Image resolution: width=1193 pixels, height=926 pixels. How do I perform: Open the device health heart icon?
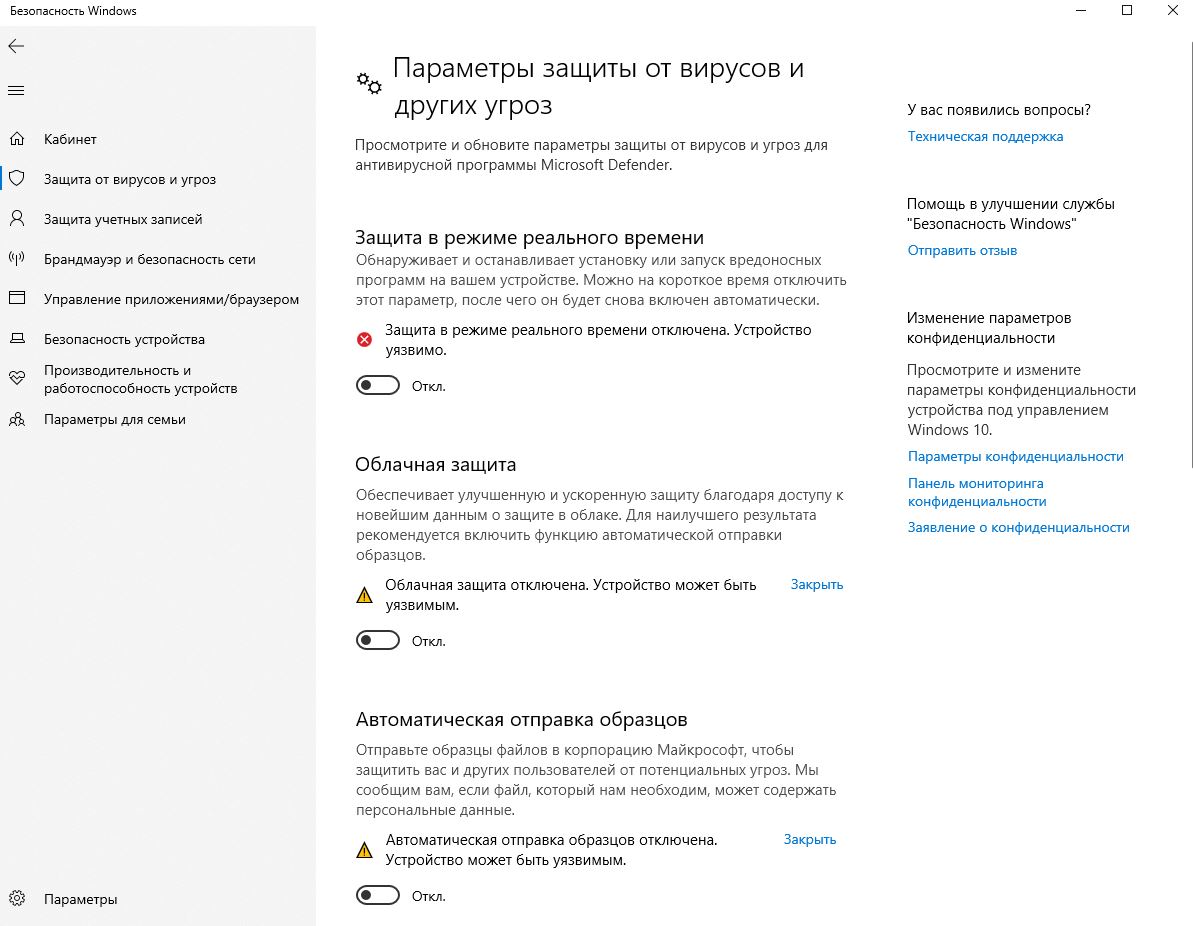click(17, 378)
